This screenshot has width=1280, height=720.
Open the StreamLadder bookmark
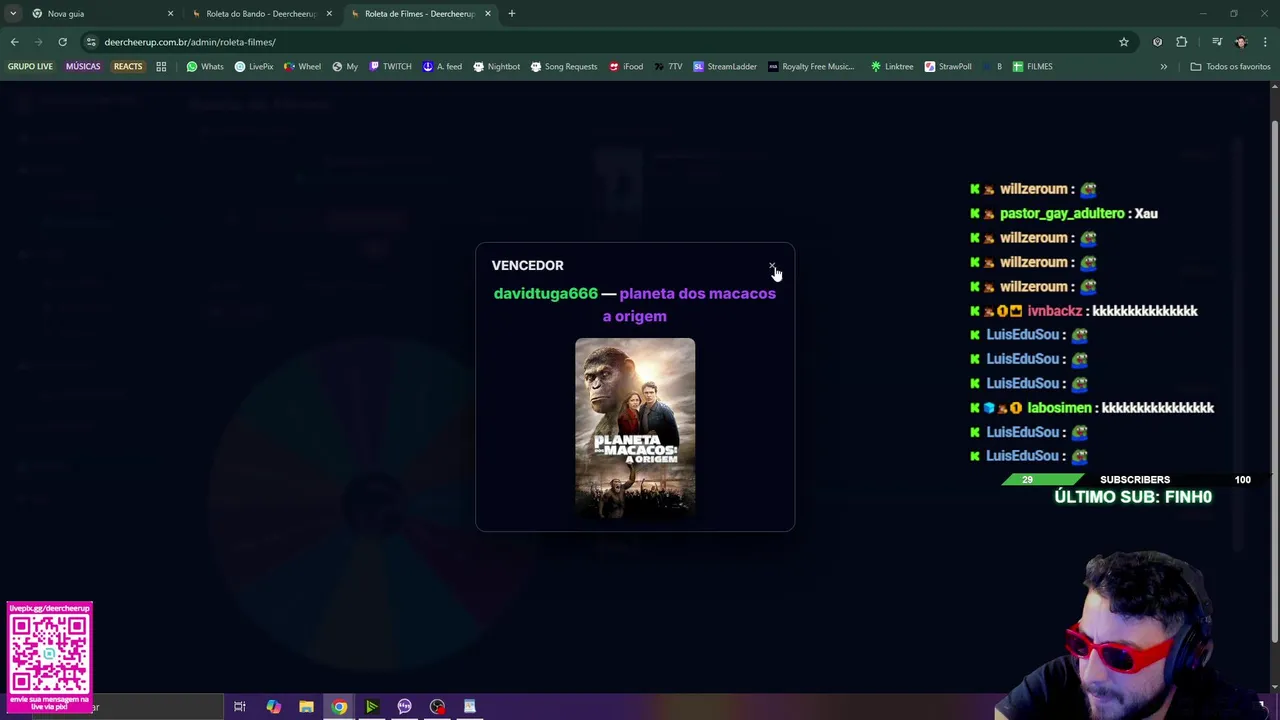pos(725,67)
